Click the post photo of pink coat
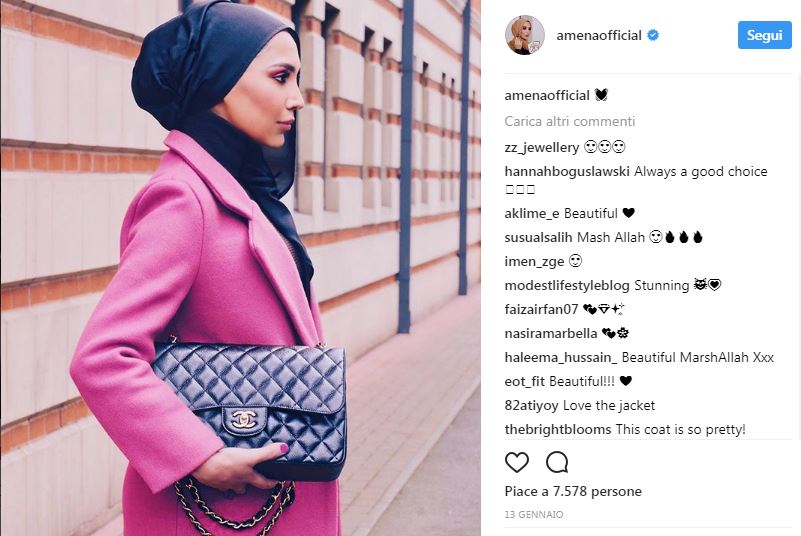The height and width of the screenshot is (536, 801). pyautogui.click(x=241, y=268)
